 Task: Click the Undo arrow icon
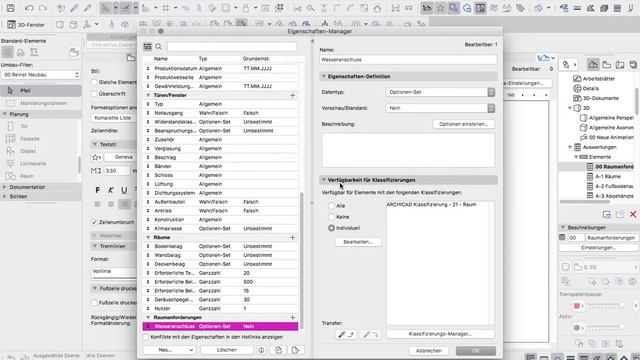(29, 8)
